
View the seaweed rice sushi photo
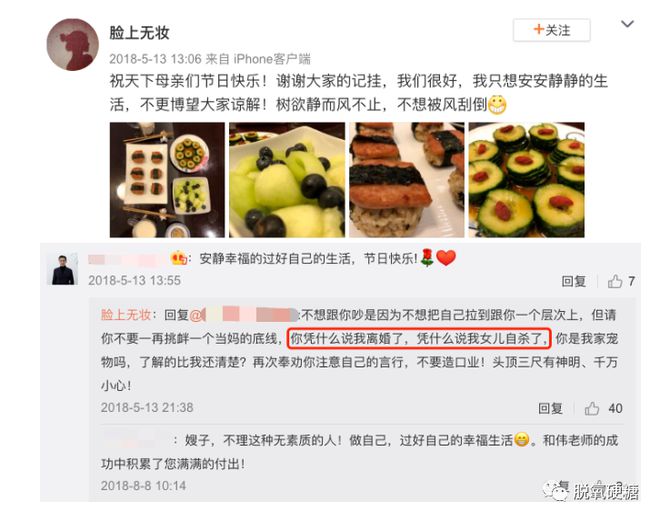[407, 180]
